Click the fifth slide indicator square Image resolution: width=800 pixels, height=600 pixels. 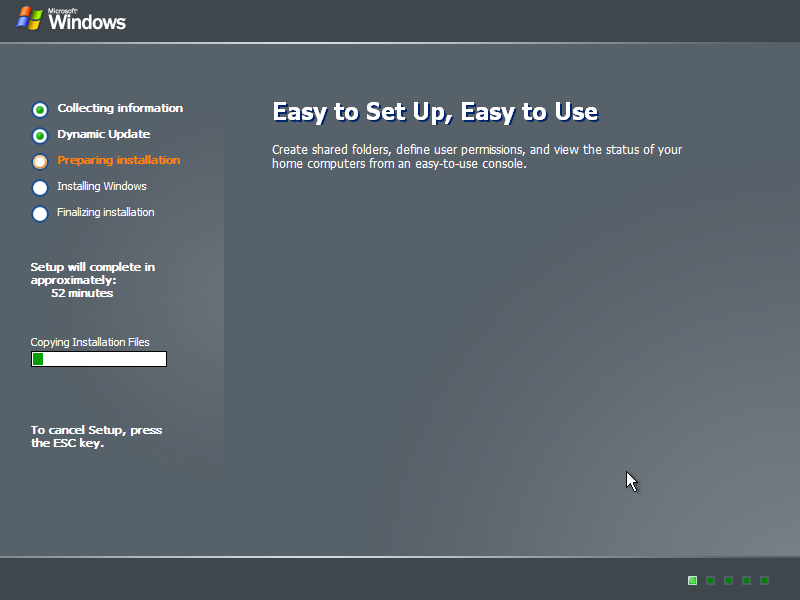click(x=764, y=581)
